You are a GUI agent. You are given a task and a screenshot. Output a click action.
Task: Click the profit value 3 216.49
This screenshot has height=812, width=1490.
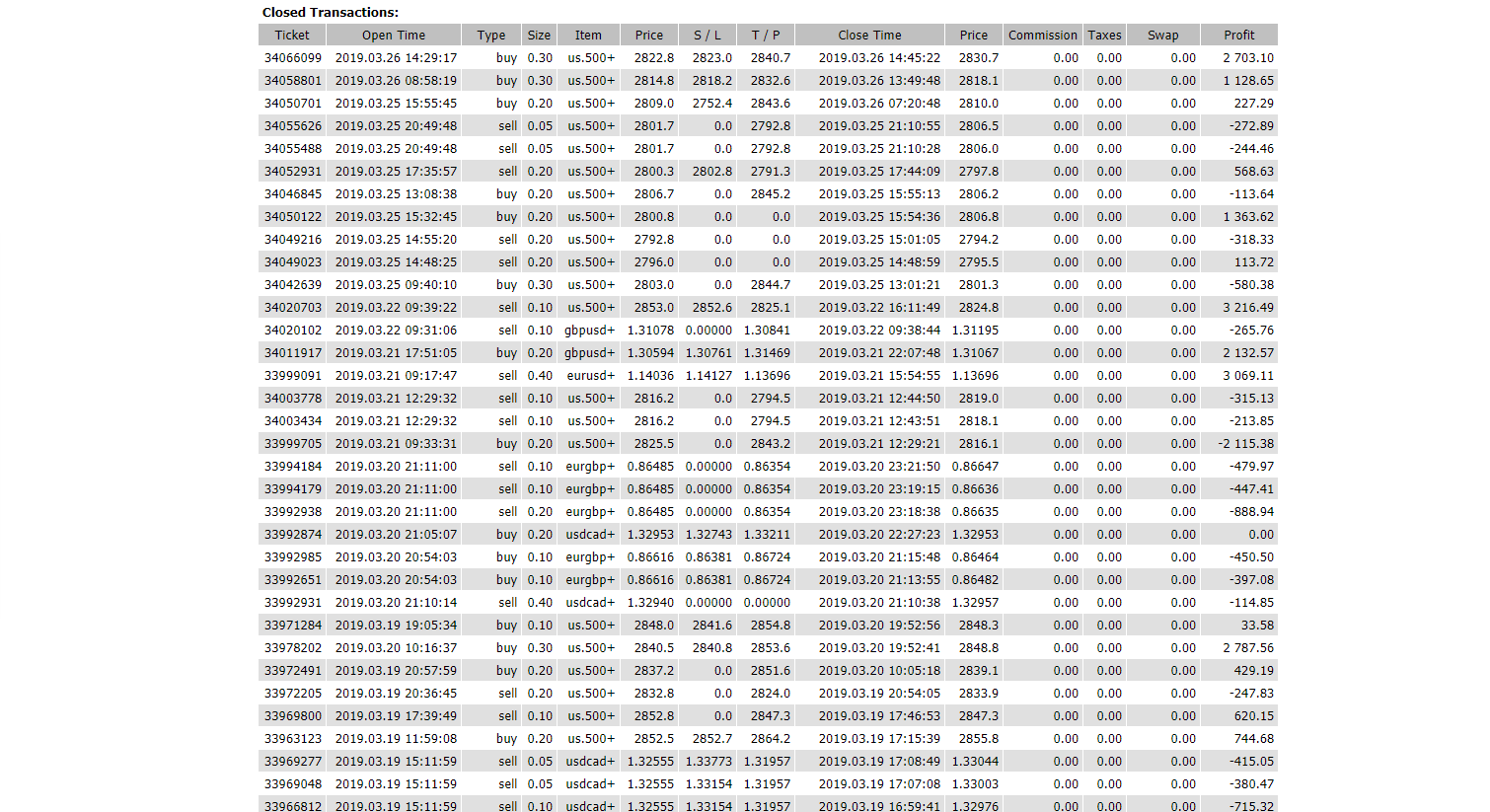pyautogui.click(x=1247, y=308)
